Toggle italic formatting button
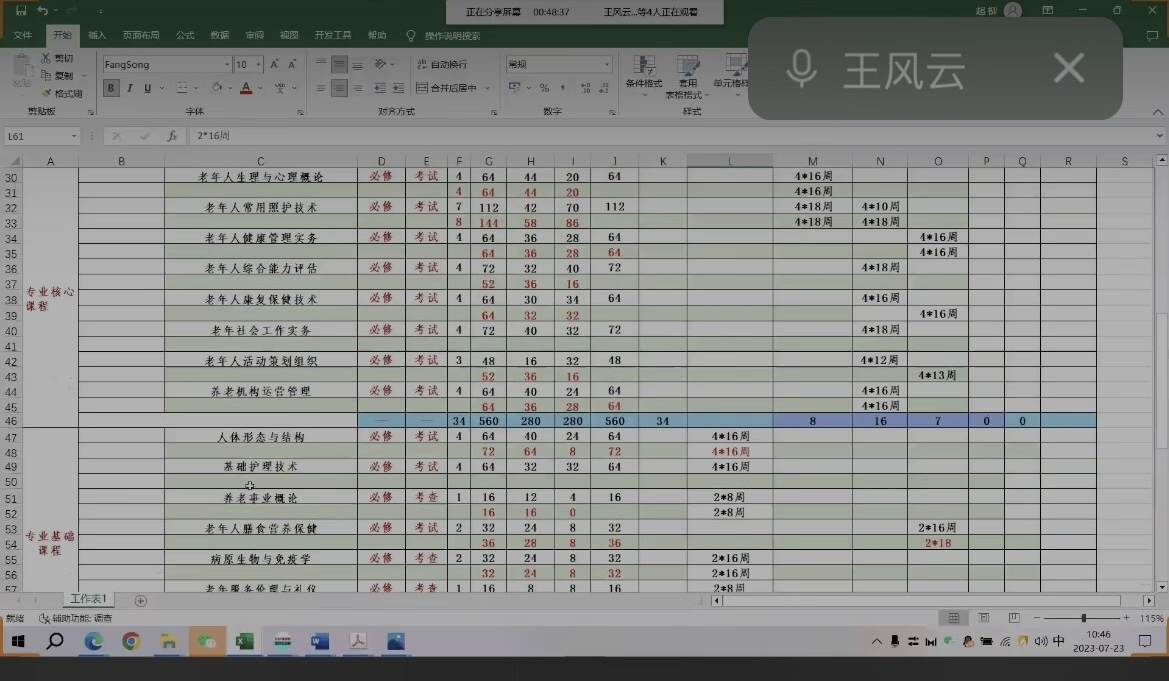1169x681 pixels. click(x=130, y=88)
